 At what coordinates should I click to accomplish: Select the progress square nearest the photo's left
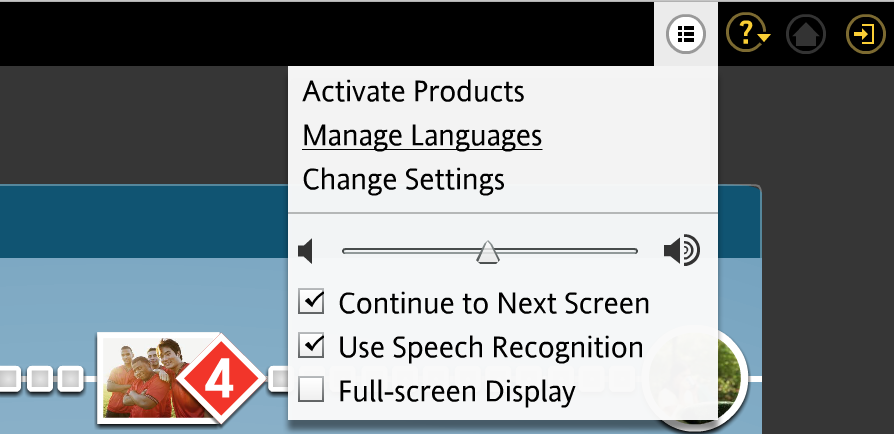(x=70, y=378)
